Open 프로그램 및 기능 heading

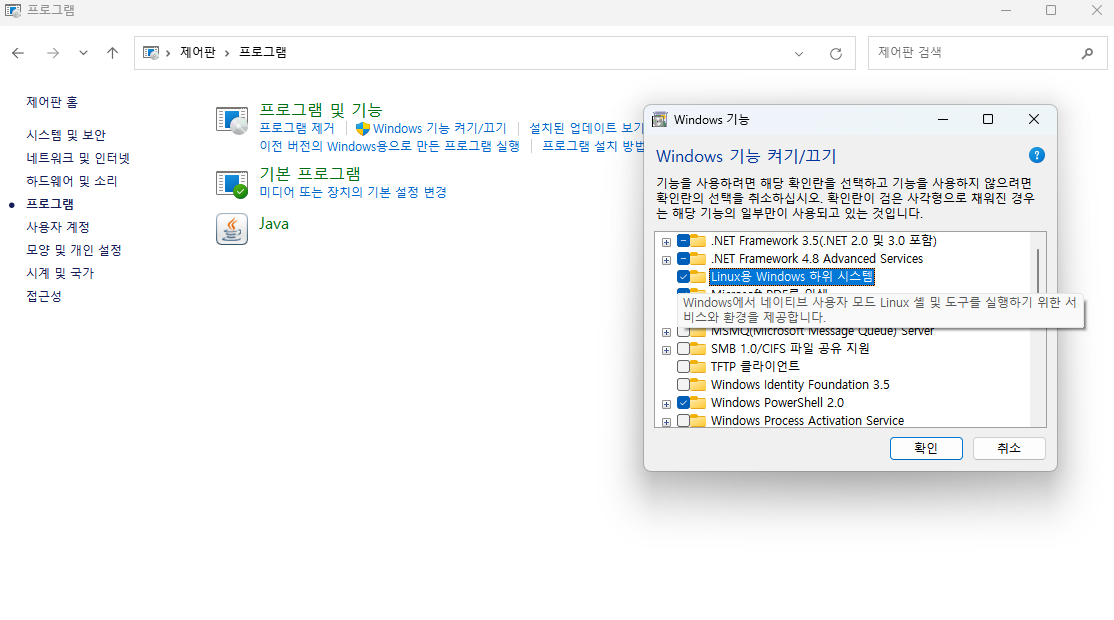click(x=320, y=109)
